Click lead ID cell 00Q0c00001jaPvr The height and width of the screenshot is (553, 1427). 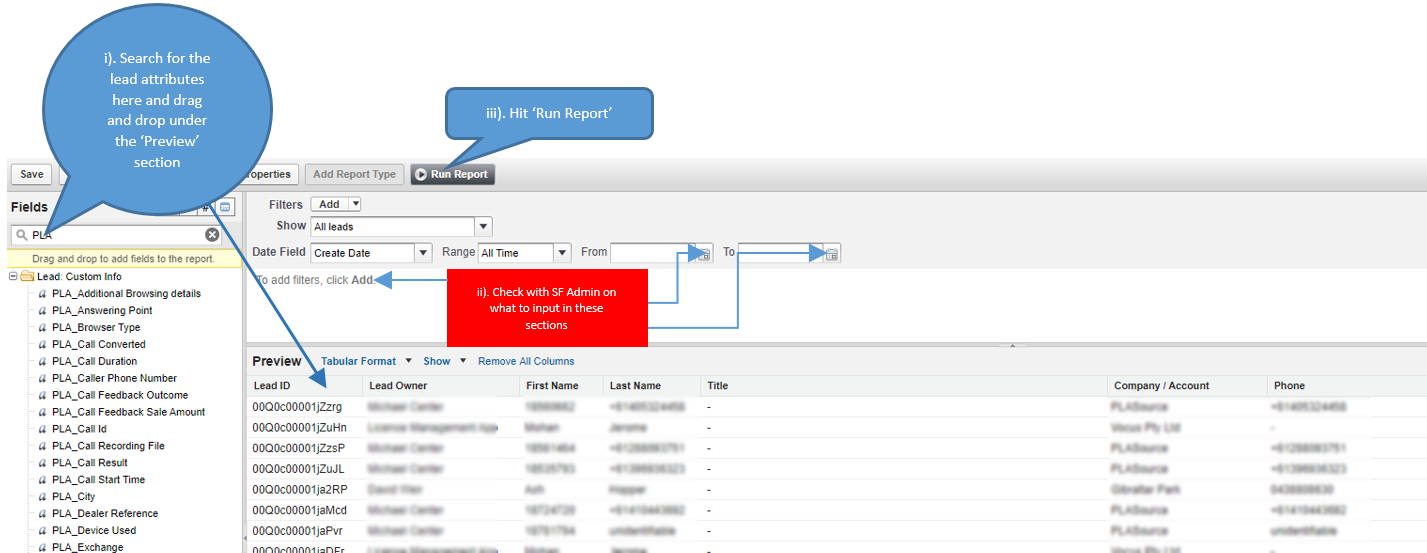298,531
